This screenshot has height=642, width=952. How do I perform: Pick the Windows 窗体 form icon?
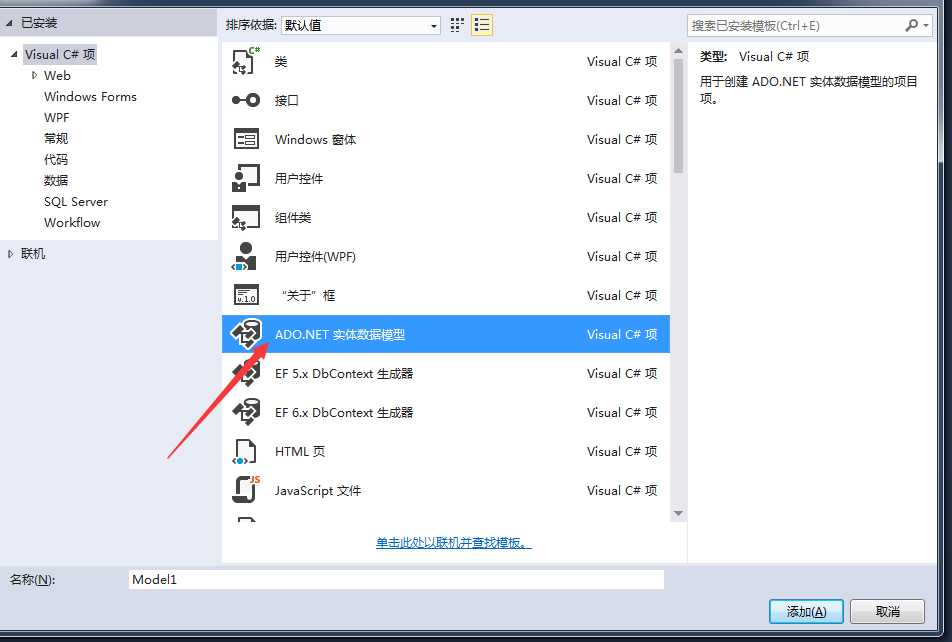tap(246, 139)
